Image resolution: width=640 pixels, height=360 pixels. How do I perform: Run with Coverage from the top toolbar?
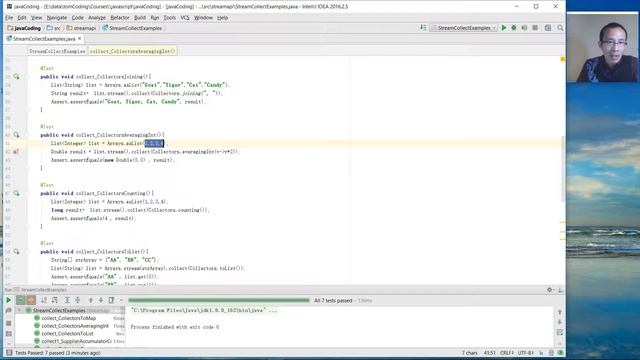[524, 28]
